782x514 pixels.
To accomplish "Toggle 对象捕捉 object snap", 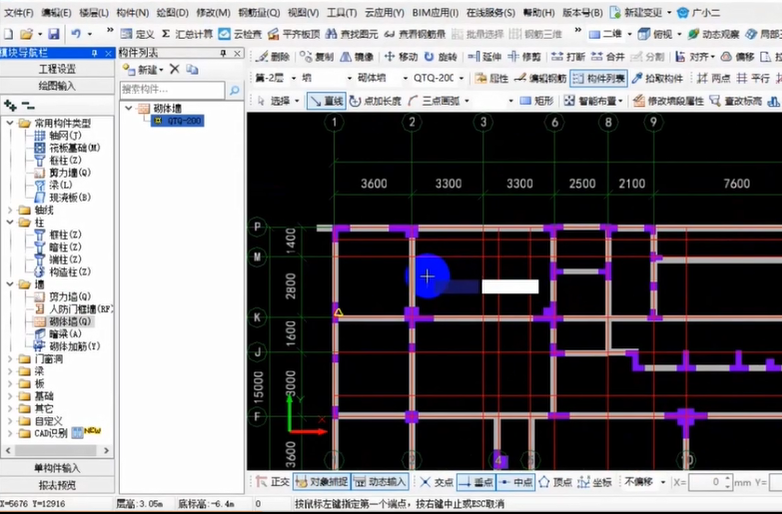I will (322, 482).
